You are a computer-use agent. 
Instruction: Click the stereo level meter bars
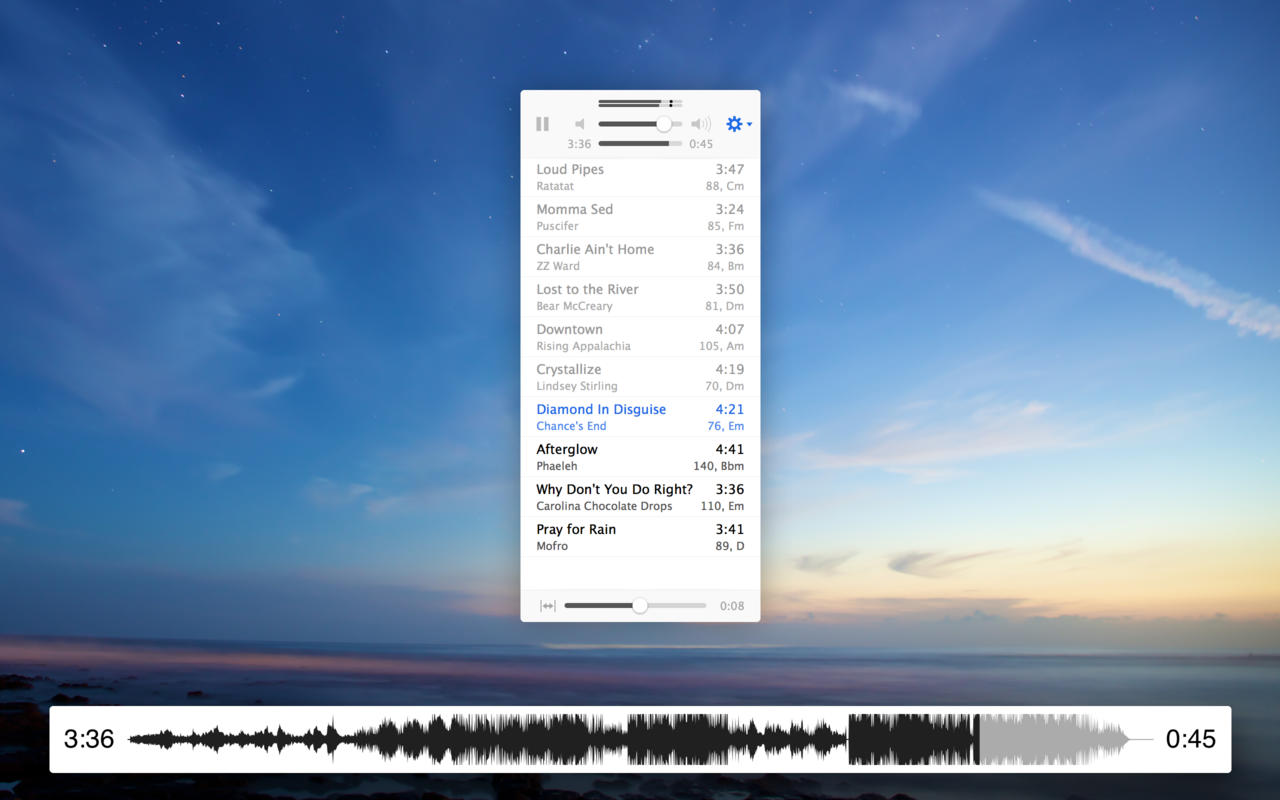click(x=640, y=103)
